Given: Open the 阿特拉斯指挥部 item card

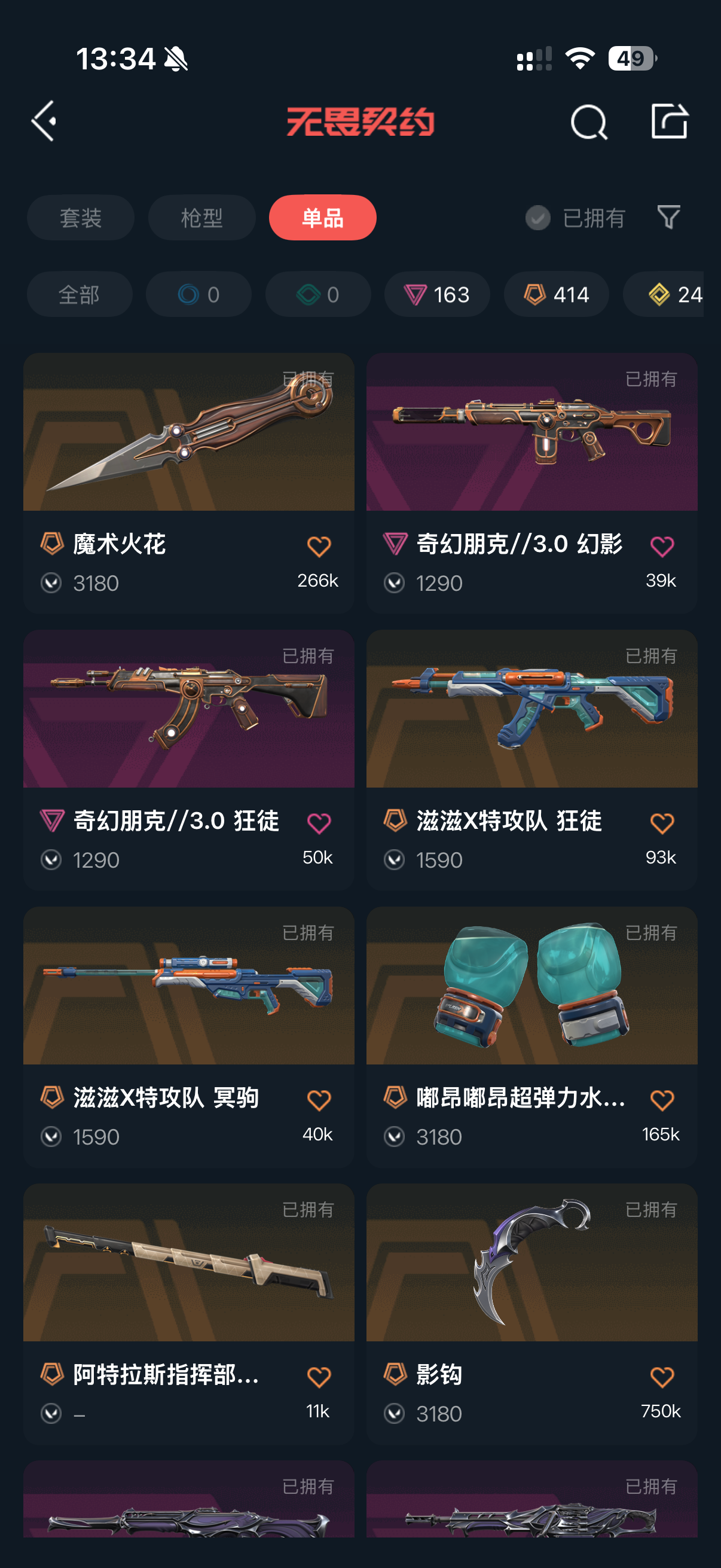Looking at the screenshot, I should pyautogui.click(x=188, y=1314).
